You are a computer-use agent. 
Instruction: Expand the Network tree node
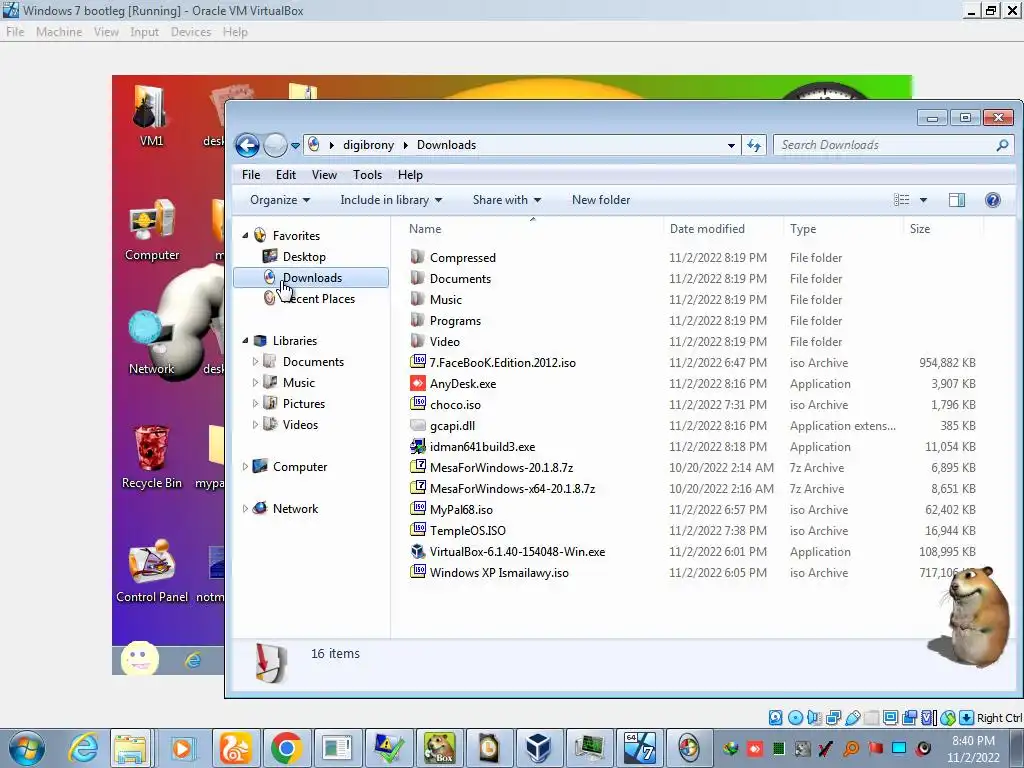[x=245, y=509]
